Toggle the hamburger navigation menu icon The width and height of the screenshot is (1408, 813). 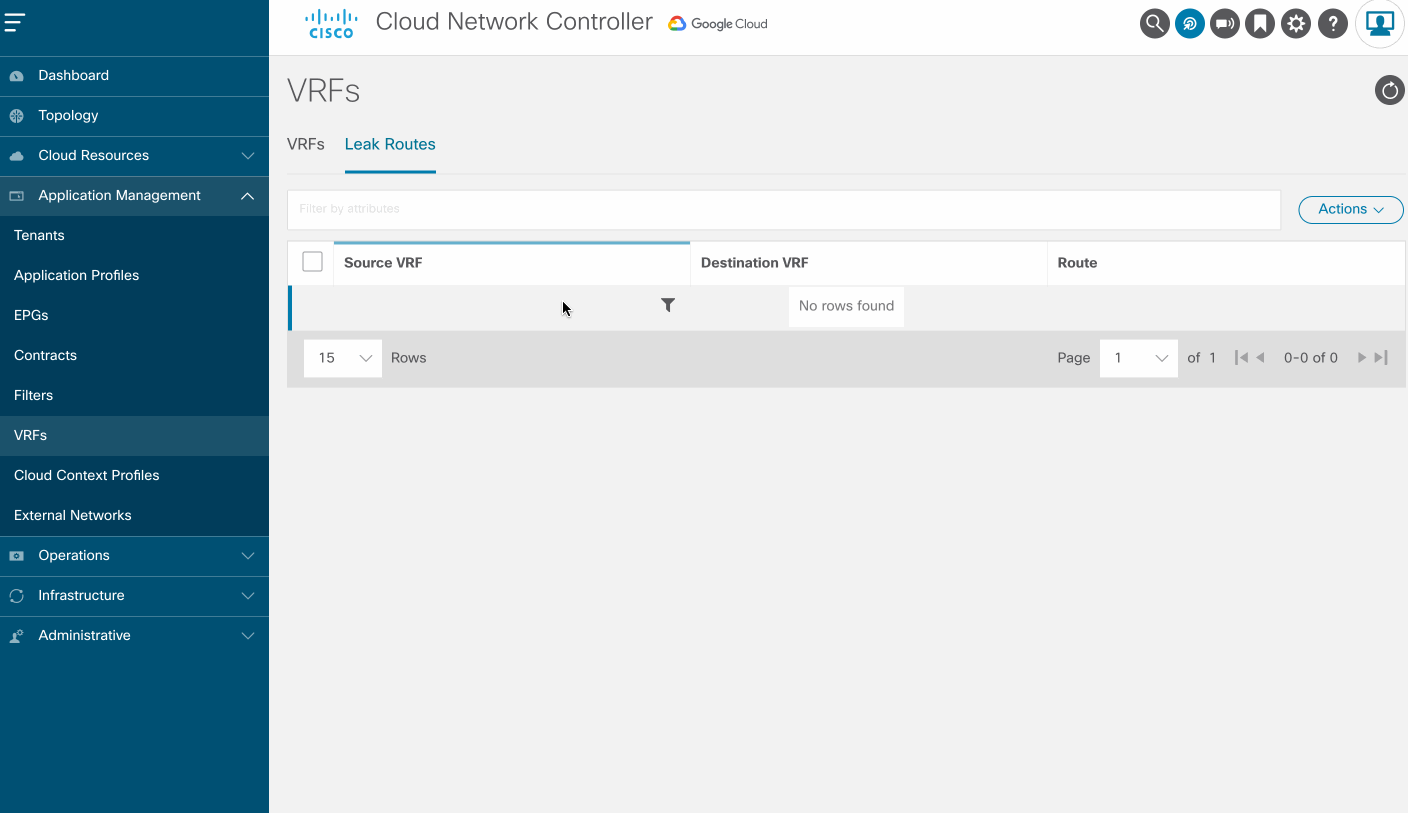click(x=15, y=22)
